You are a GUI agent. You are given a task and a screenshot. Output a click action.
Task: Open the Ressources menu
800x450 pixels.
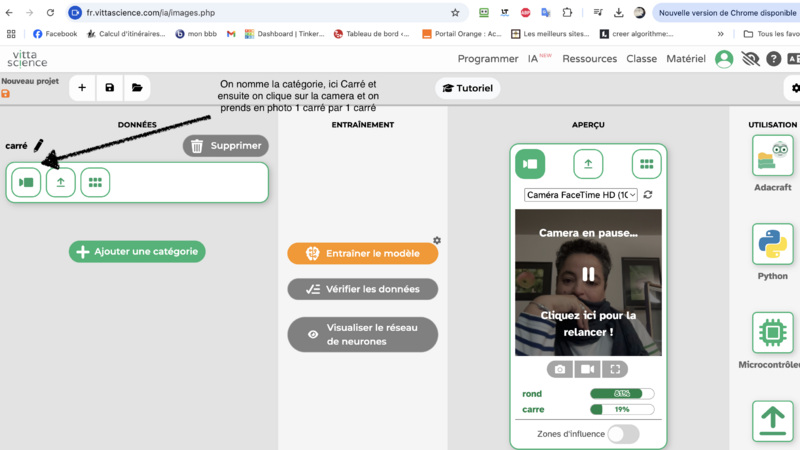[x=589, y=59]
